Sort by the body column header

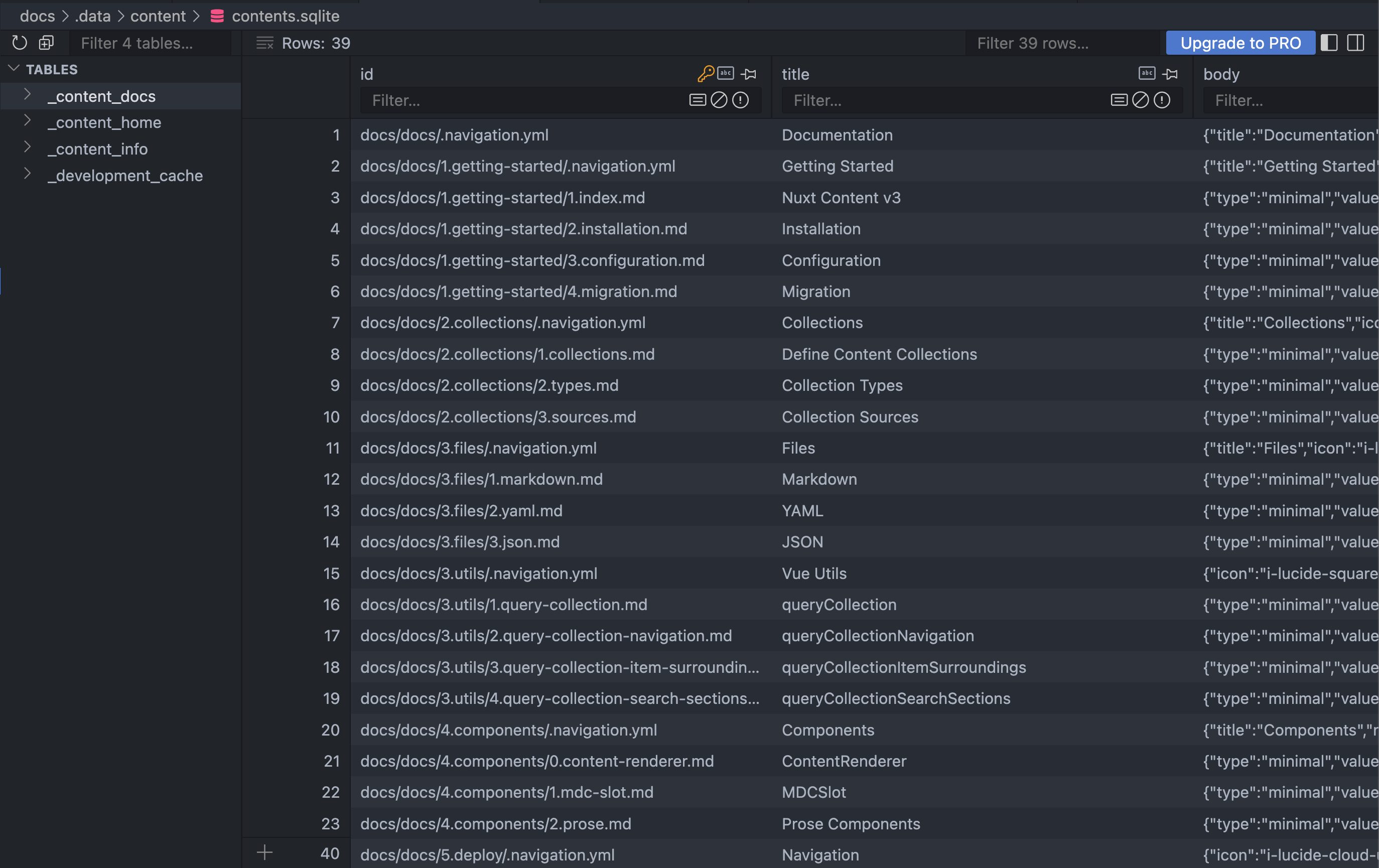1221,74
